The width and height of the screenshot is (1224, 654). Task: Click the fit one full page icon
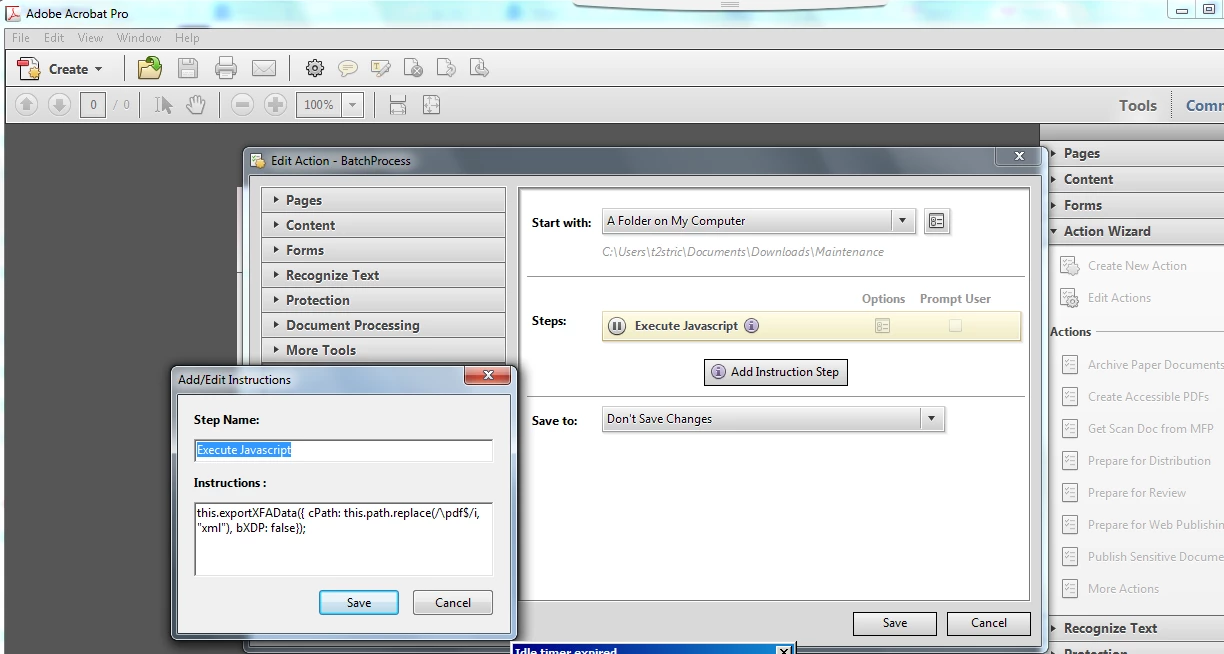431,104
